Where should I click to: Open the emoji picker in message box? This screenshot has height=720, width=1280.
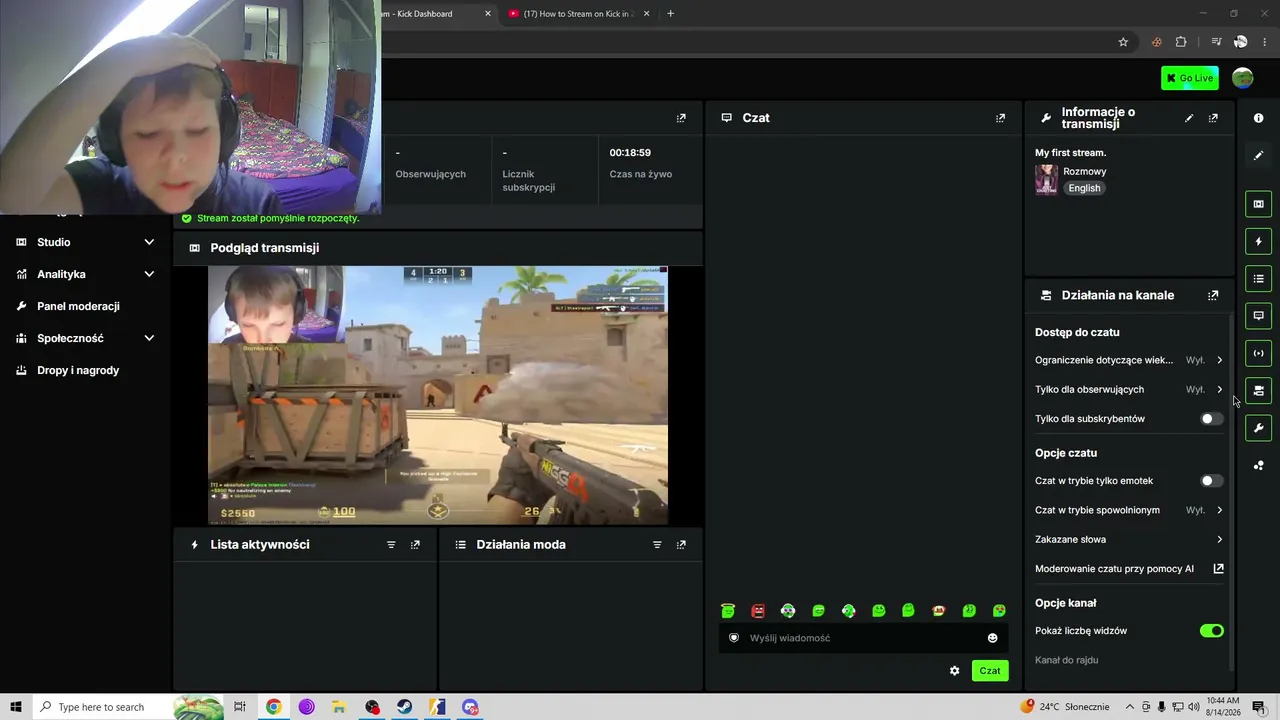click(993, 638)
